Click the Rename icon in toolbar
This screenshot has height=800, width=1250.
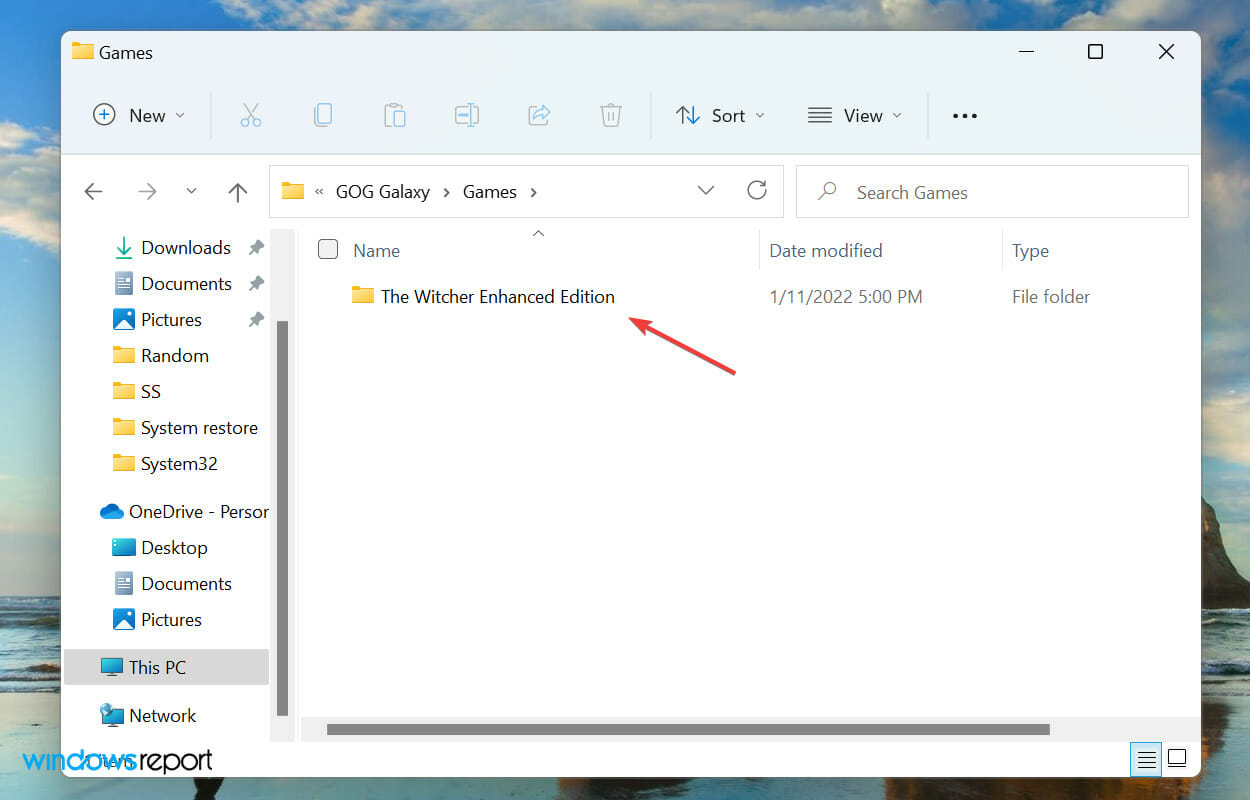(x=466, y=115)
